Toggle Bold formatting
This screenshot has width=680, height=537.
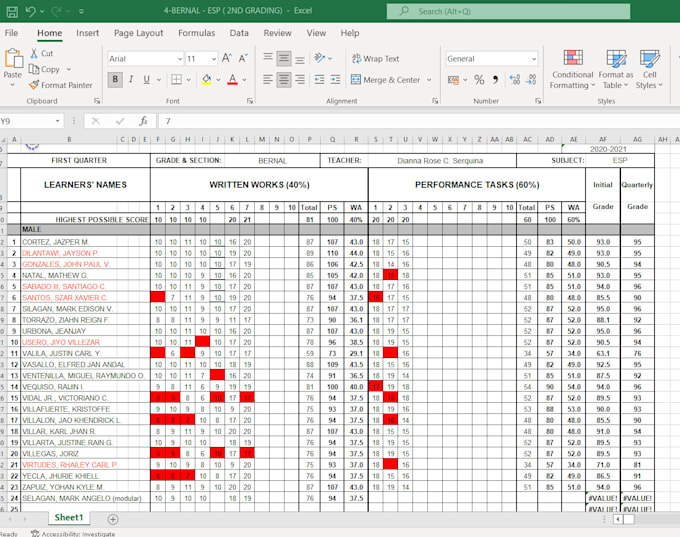(115, 80)
